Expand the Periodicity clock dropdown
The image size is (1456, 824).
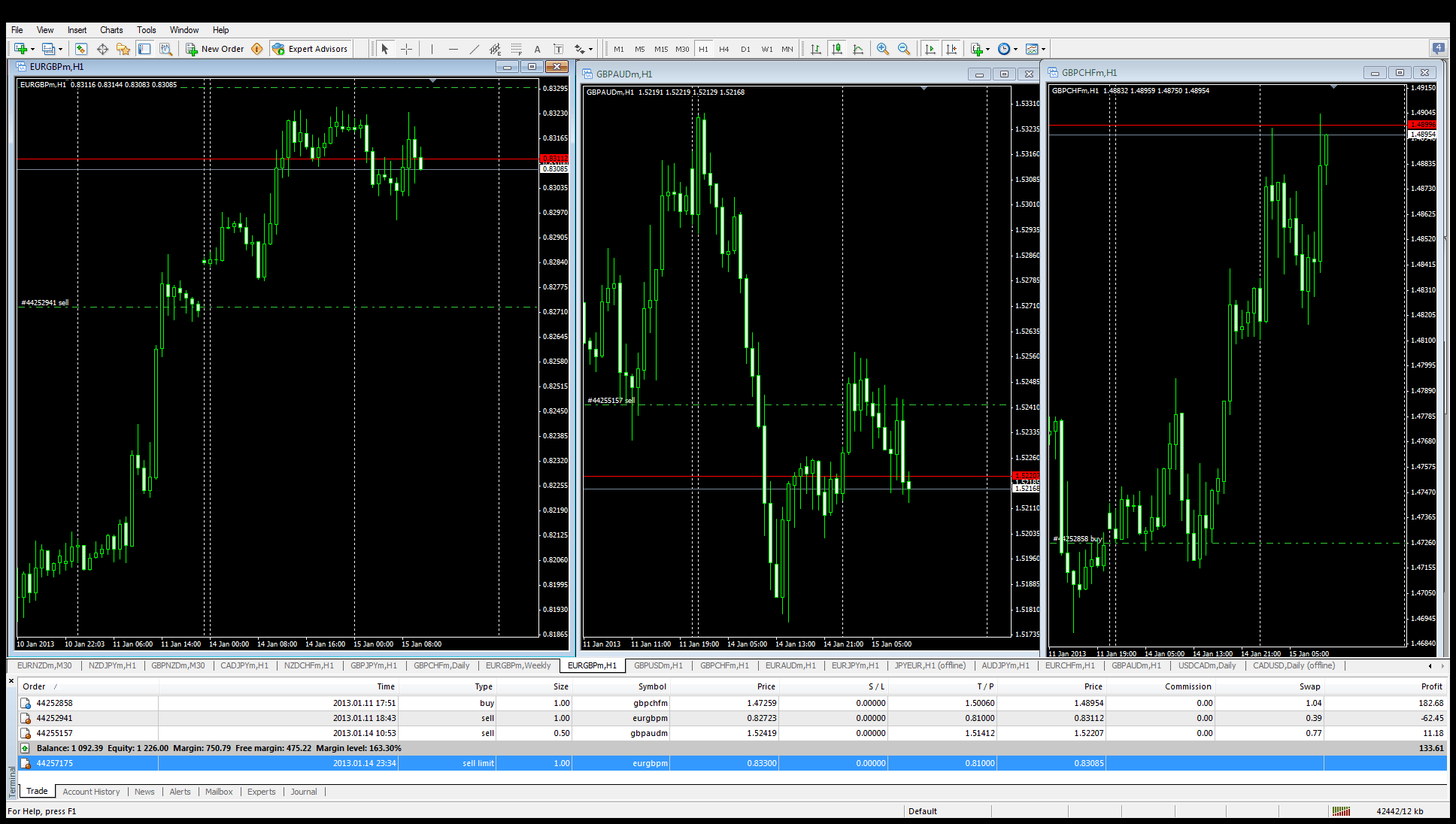coord(1015,49)
